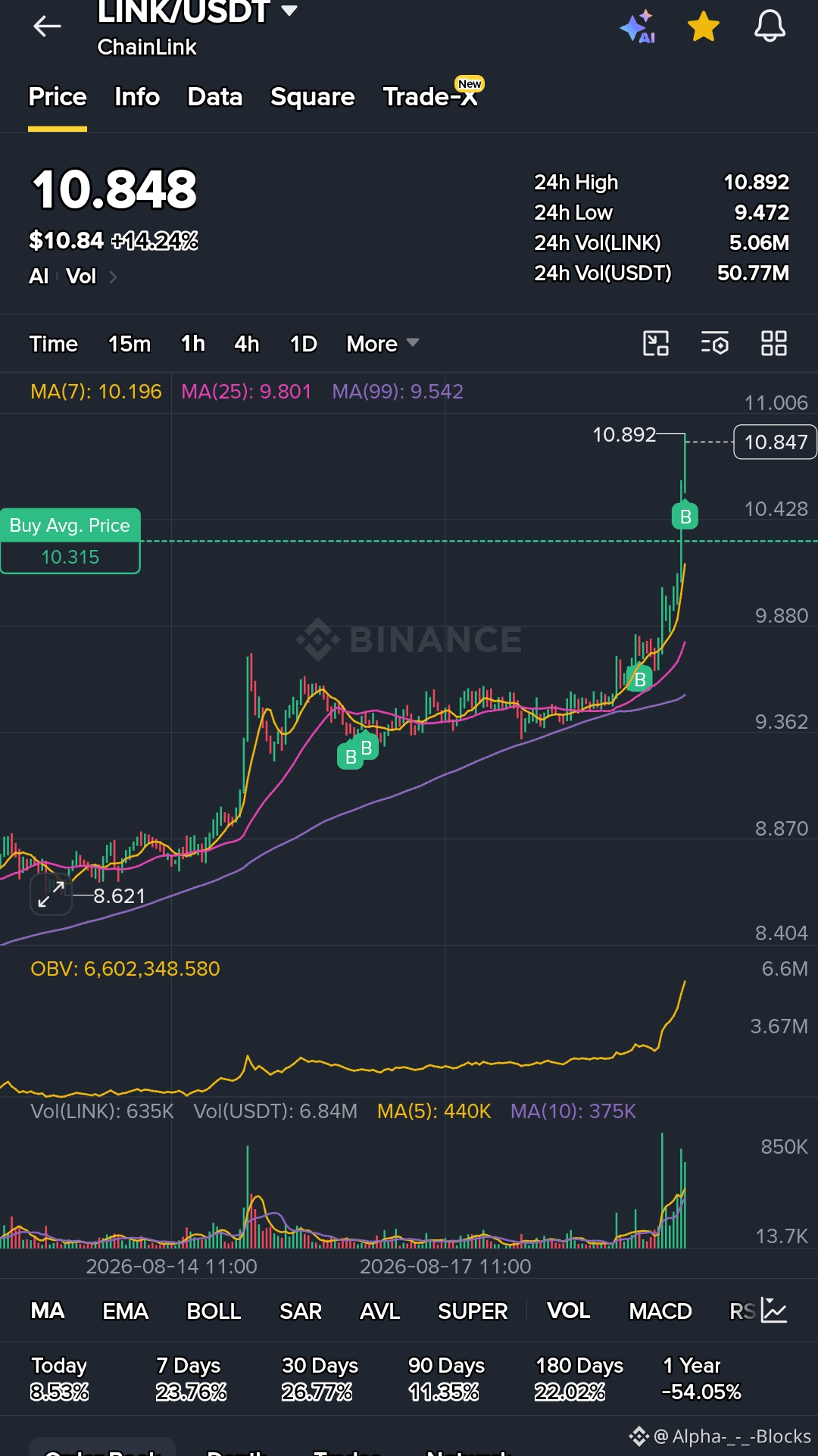
Task: Tap the topmost B buy marker near 10.428
Action: [x=685, y=515]
